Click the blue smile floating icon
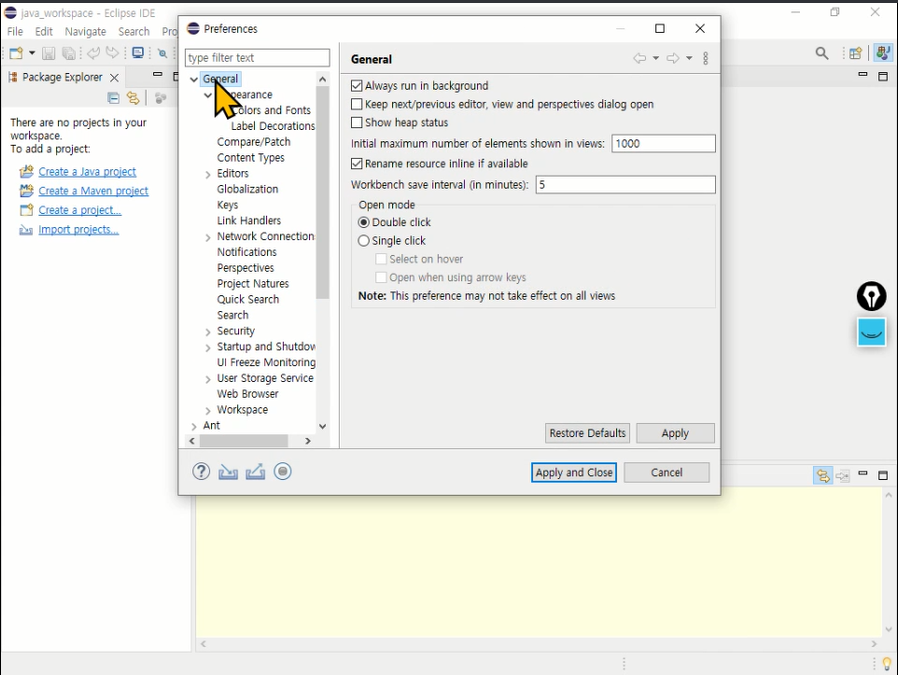The image size is (898, 675). 872,332
